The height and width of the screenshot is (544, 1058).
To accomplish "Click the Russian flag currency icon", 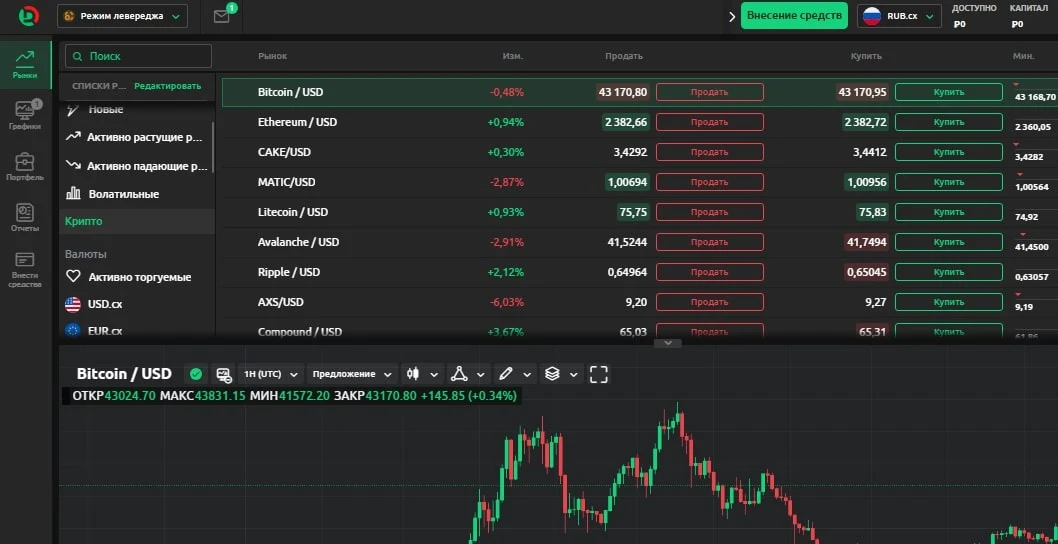I will click(x=872, y=16).
